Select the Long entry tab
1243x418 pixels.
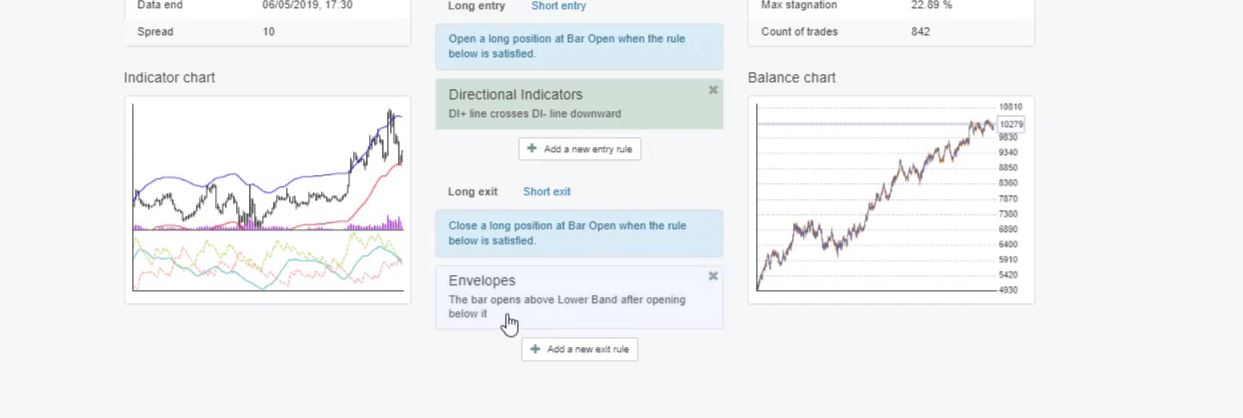pos(476,6)
